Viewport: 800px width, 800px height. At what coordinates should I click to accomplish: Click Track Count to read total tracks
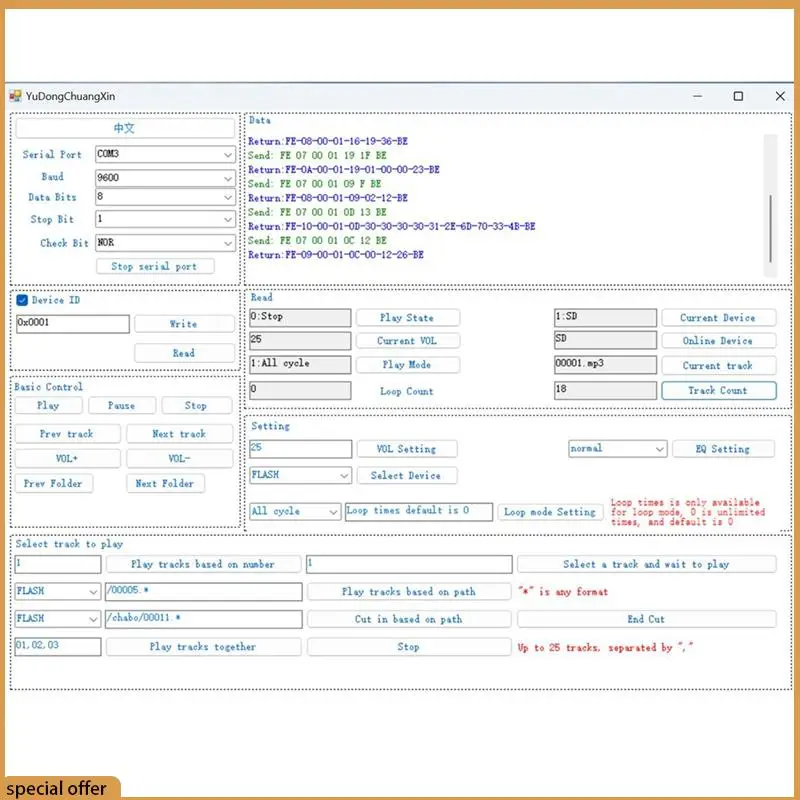[x=719, y=390]
